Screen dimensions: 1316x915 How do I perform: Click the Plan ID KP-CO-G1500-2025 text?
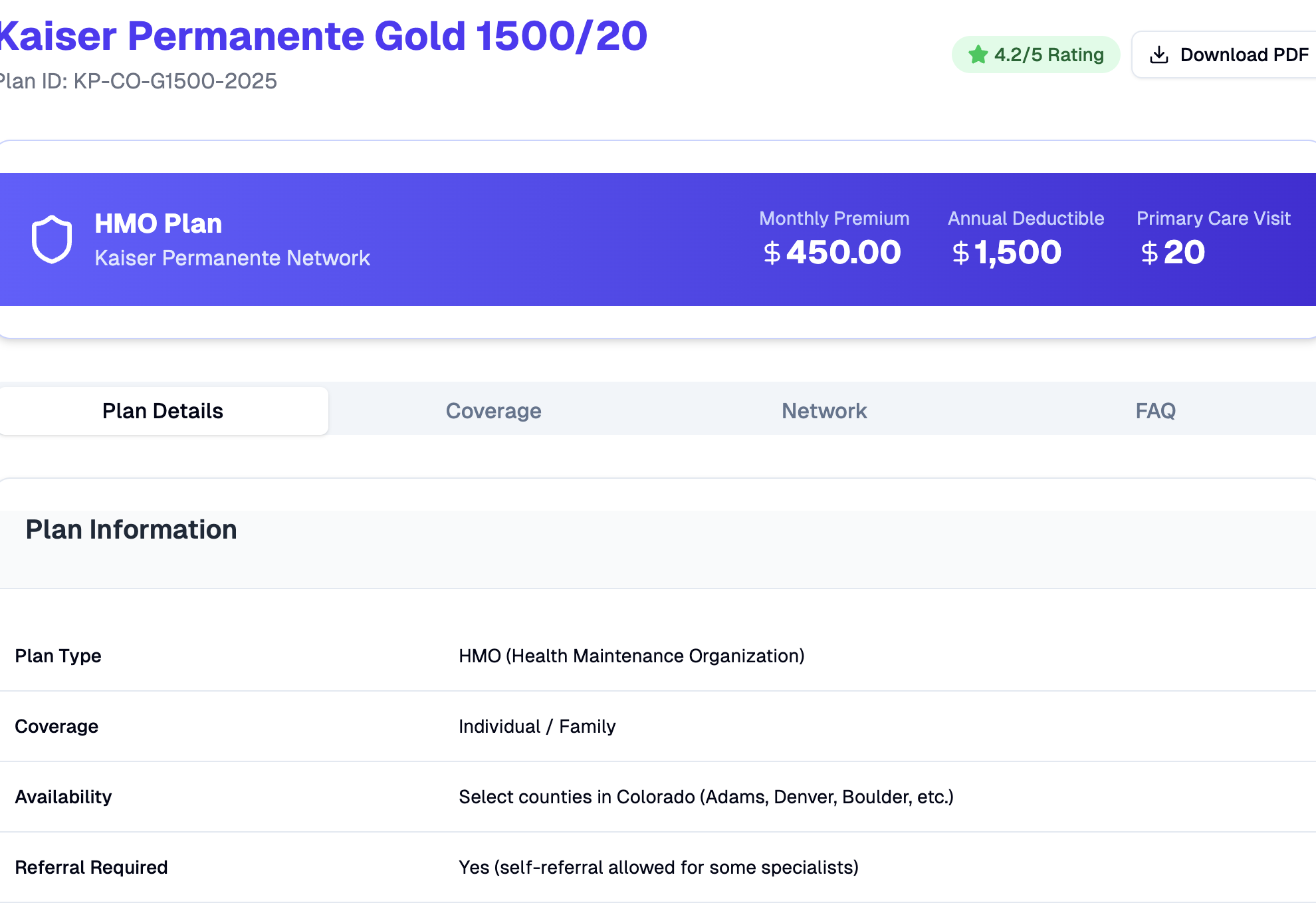click(138, 81)
